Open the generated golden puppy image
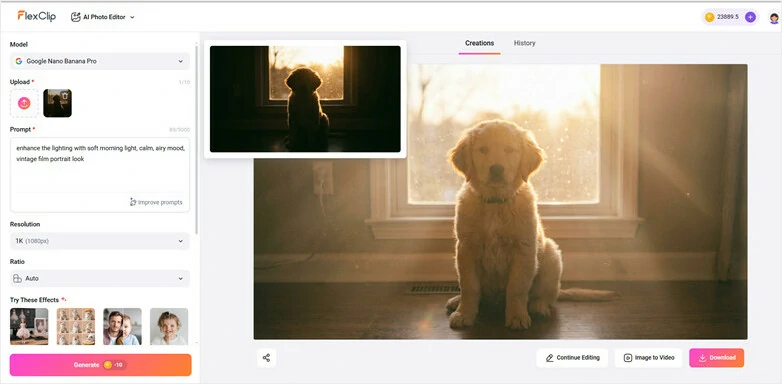Image resolution: width=782 pixels, height=384 pixels. coord(500,201)
